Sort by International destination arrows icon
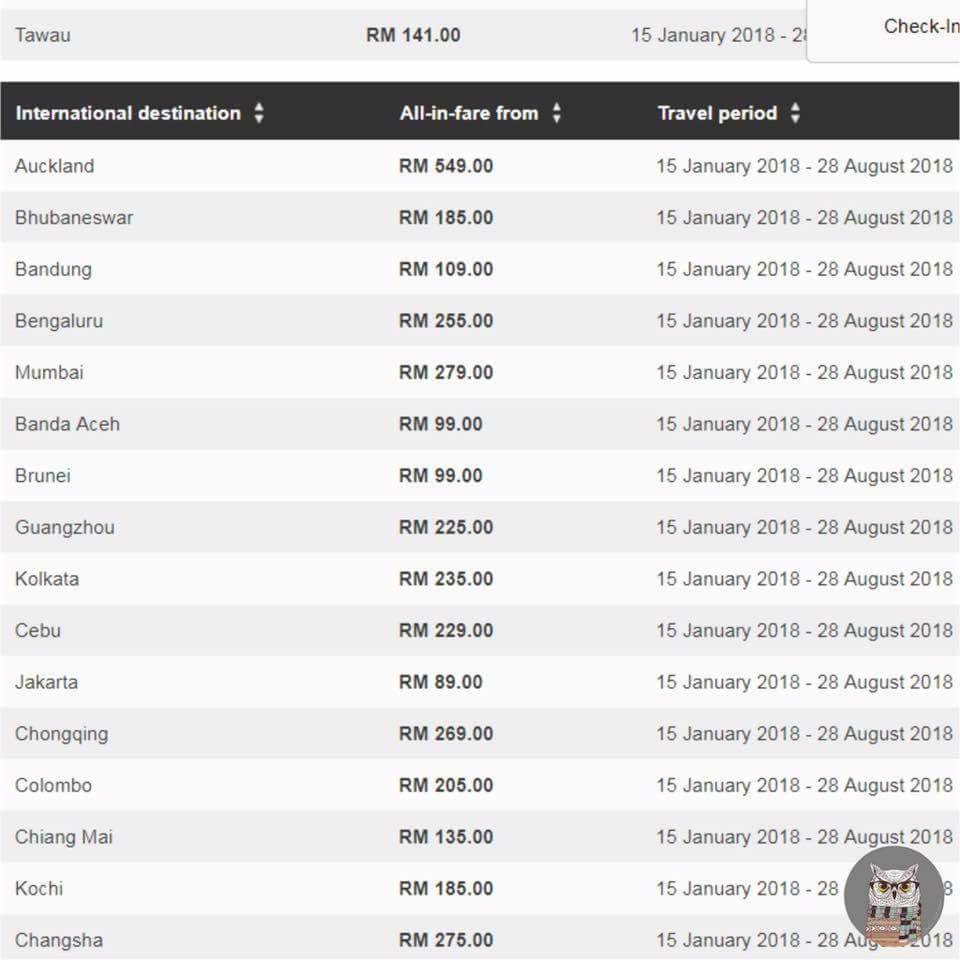The height and width of the screenshot is (960, 960). coord(259,113)
